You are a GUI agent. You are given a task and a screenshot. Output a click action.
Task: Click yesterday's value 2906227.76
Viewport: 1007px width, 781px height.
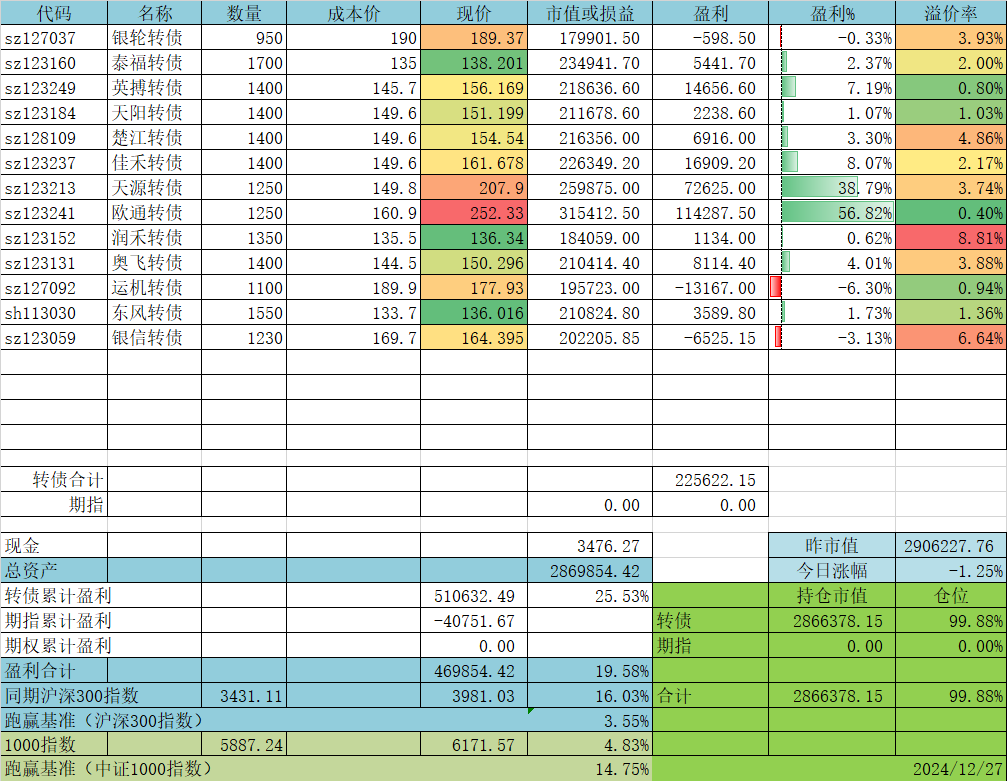(951, 546)
